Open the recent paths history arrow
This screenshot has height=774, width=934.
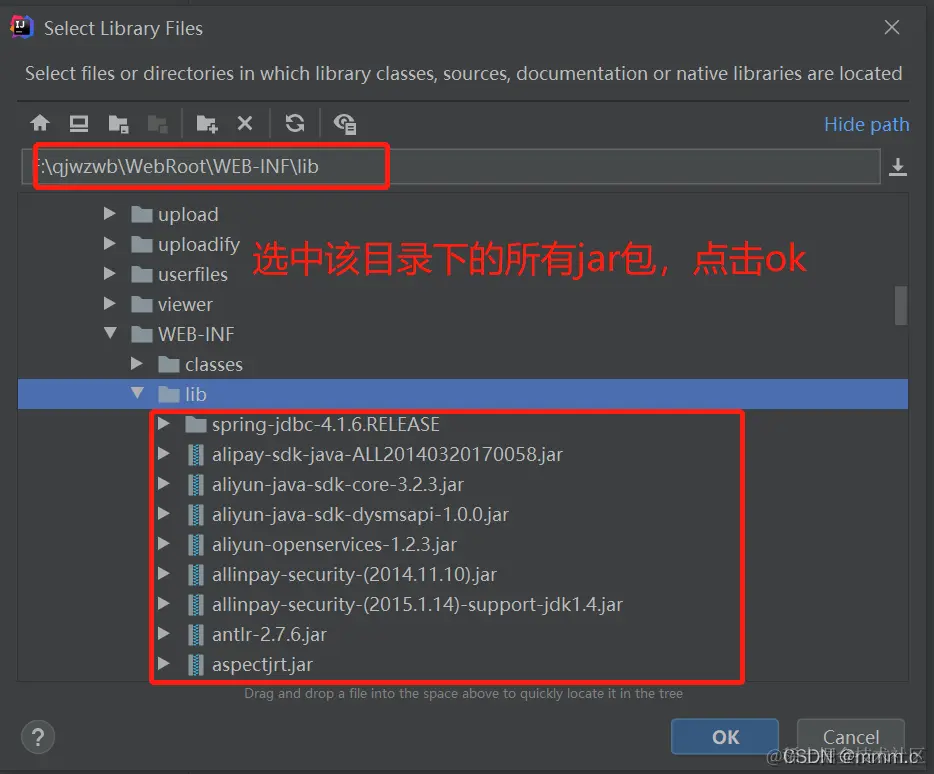coord(898,167)
